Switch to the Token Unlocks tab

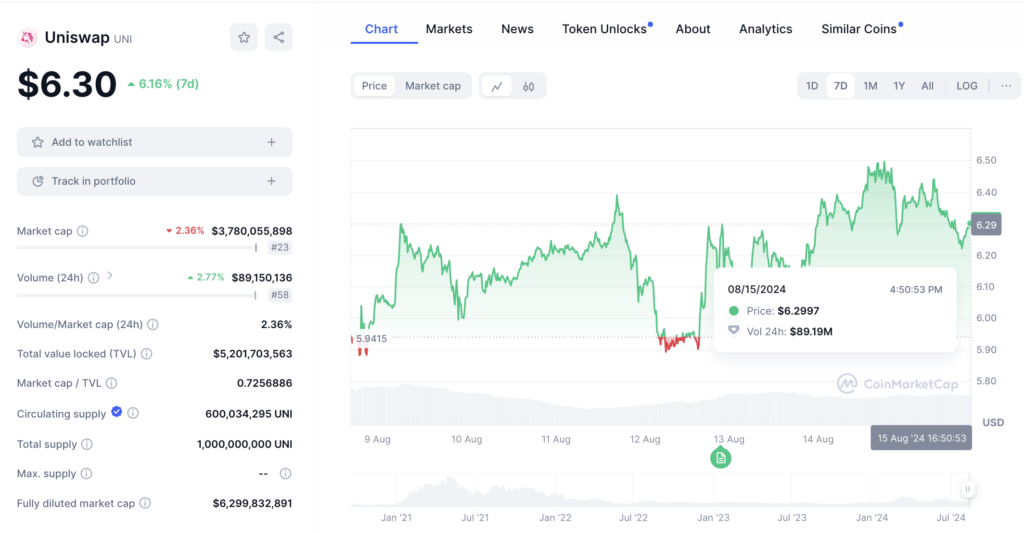pos(604,29)
